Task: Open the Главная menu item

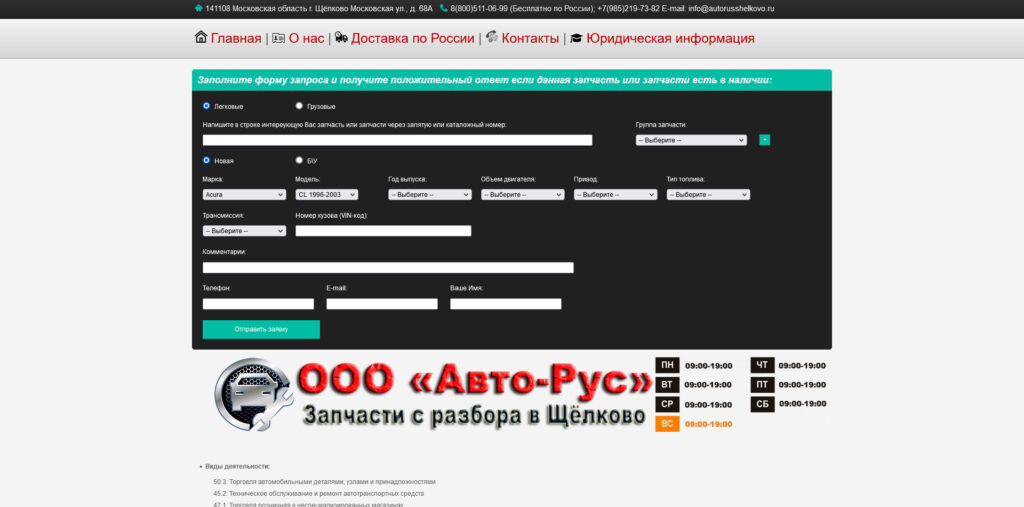Action: [236, 39]
